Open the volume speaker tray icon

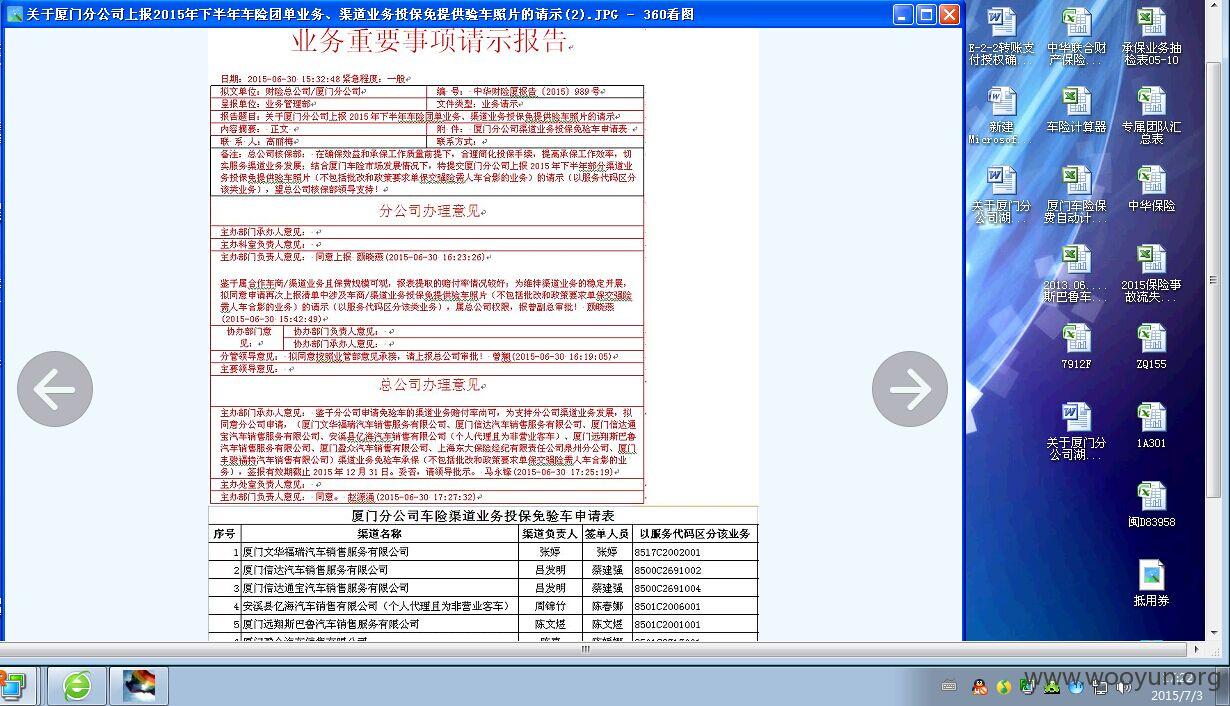coord(1123,687)
